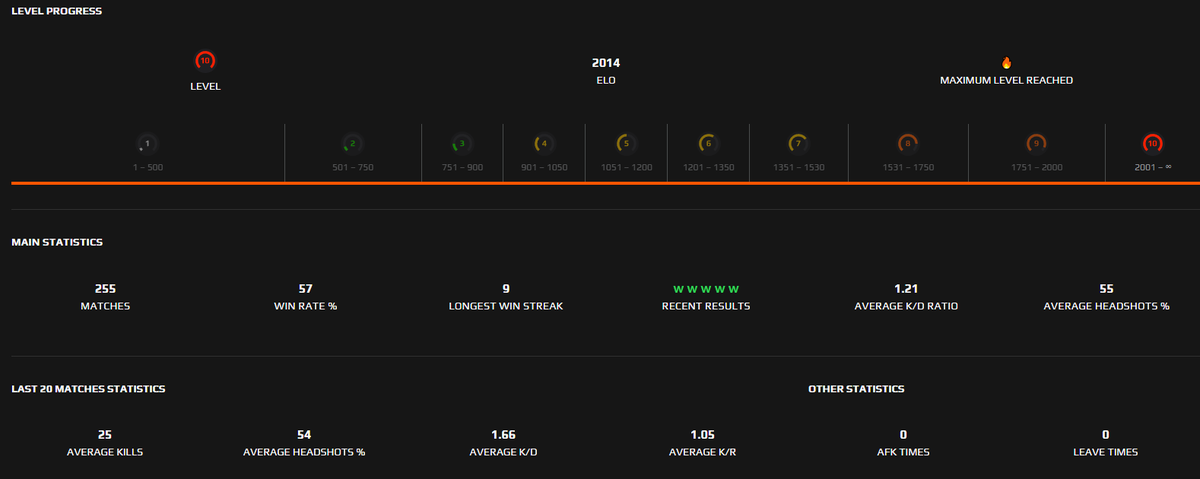Select the level 10 badge on the progress scale
1200x479 pixels.
1152,144
